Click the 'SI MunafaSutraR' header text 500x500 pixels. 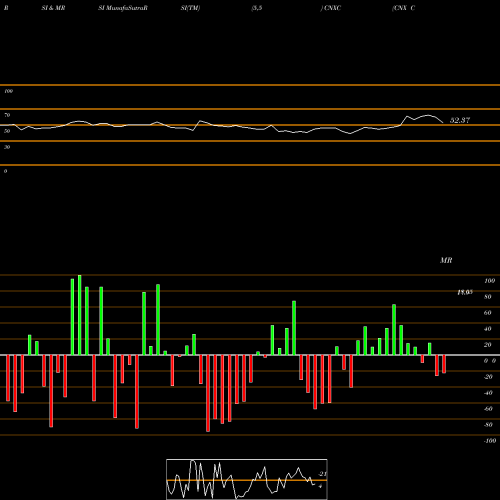point(123,8)
